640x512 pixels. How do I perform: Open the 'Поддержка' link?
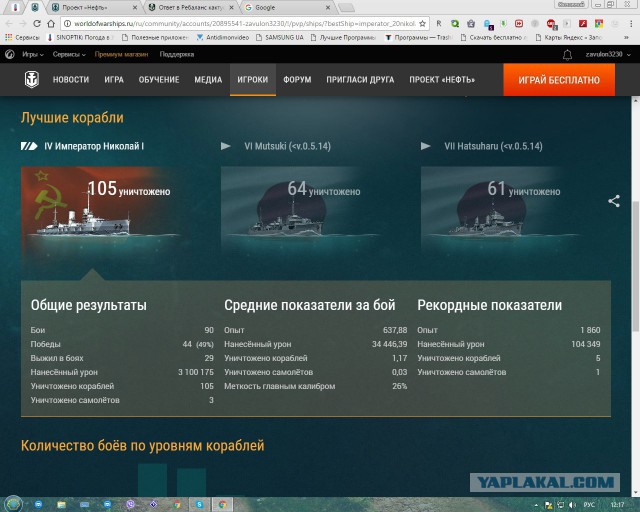[177, 54]
